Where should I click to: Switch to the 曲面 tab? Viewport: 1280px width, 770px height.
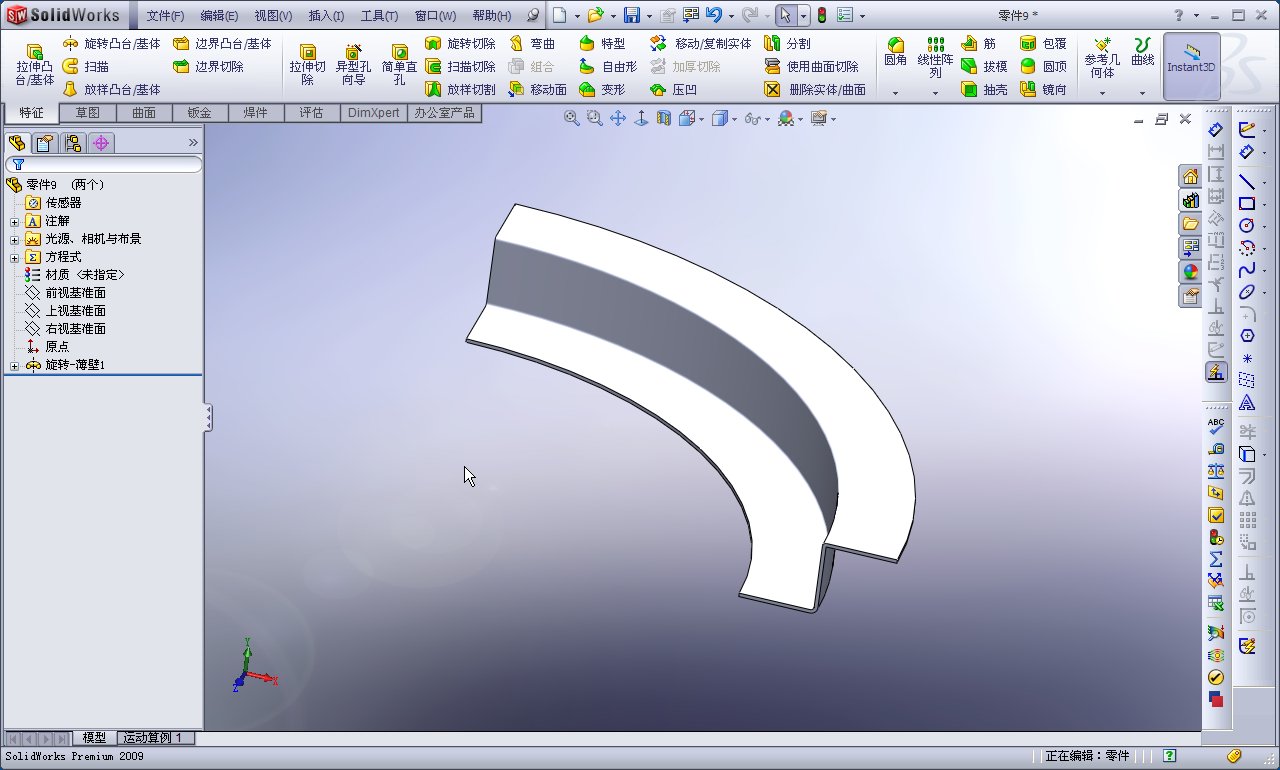click(x=144, y=113)
